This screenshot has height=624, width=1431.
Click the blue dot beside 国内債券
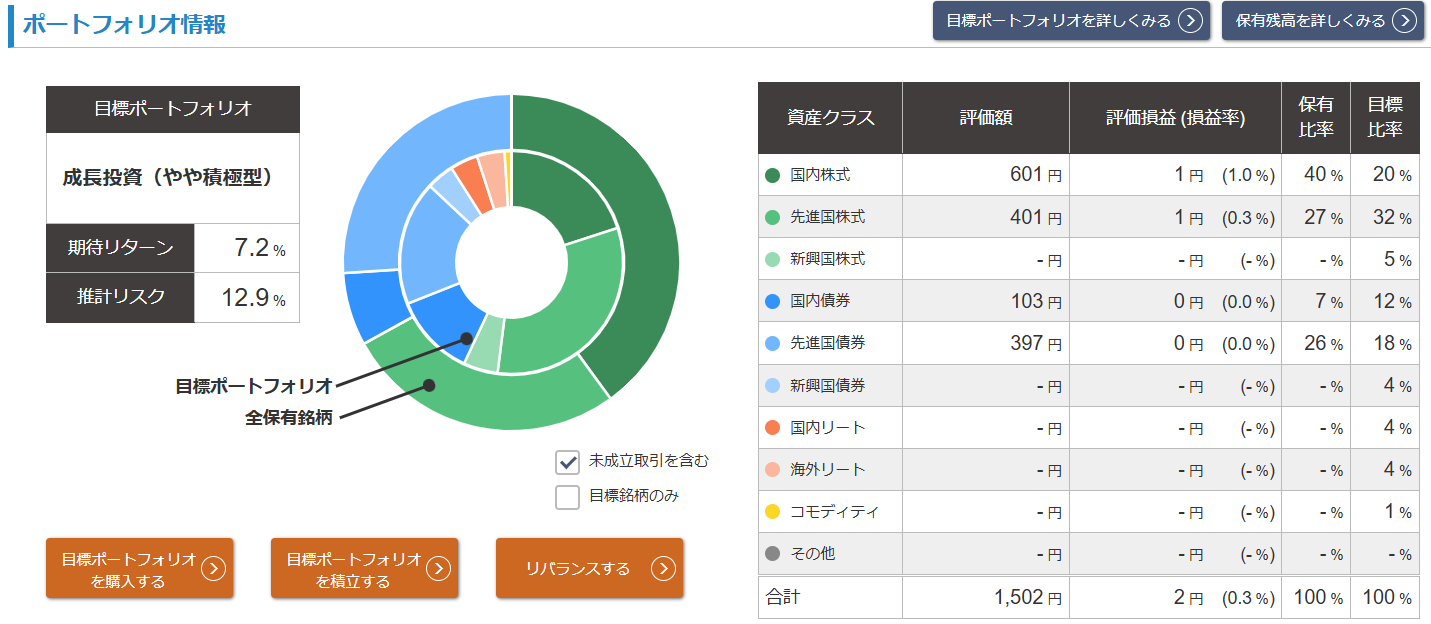(772, 301)
